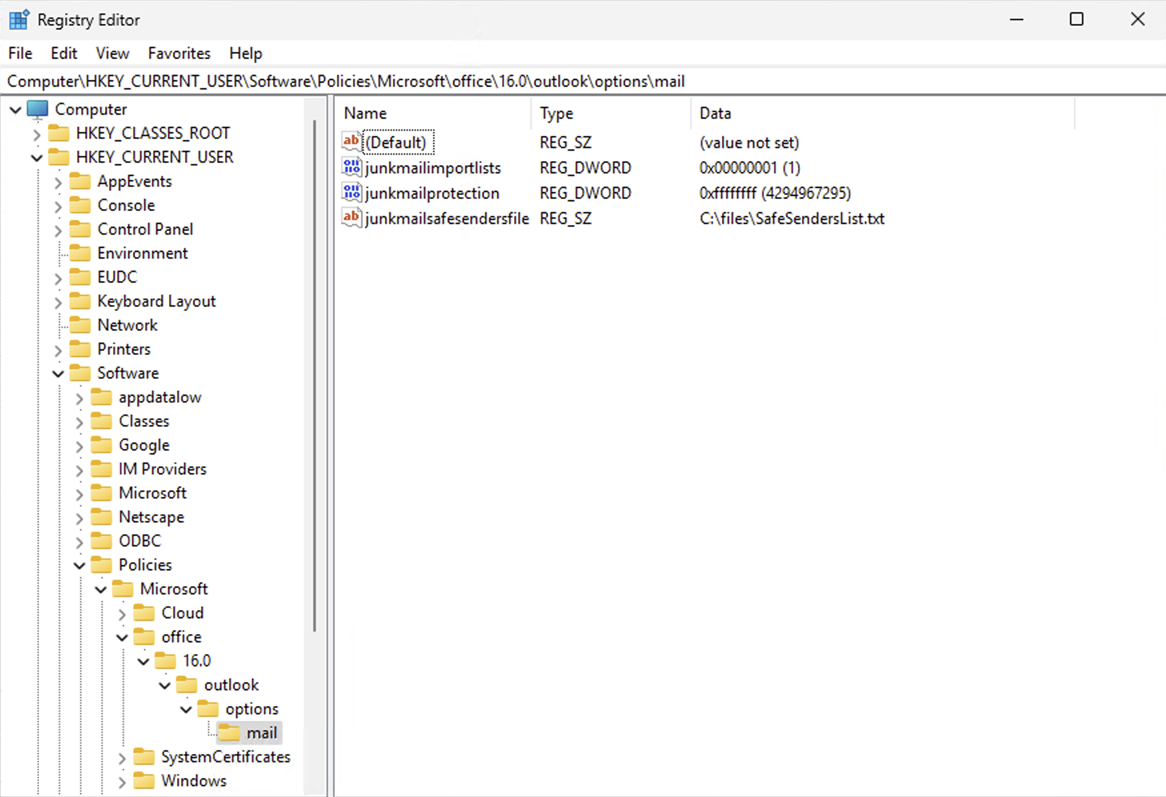The width and height of the screenshot is (1166, 797).
Task: Click the REG_DWORD icon beside junkmailimportlists
Action: (351, 167)
